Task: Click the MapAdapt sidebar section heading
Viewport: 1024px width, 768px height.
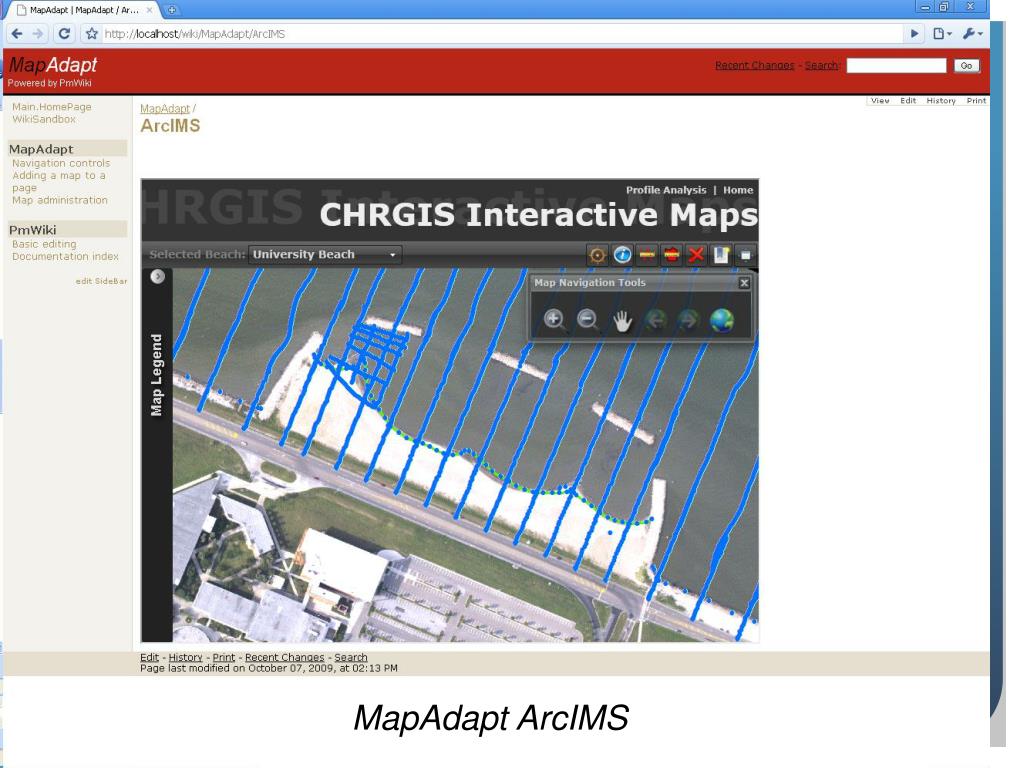Action: 41,149
